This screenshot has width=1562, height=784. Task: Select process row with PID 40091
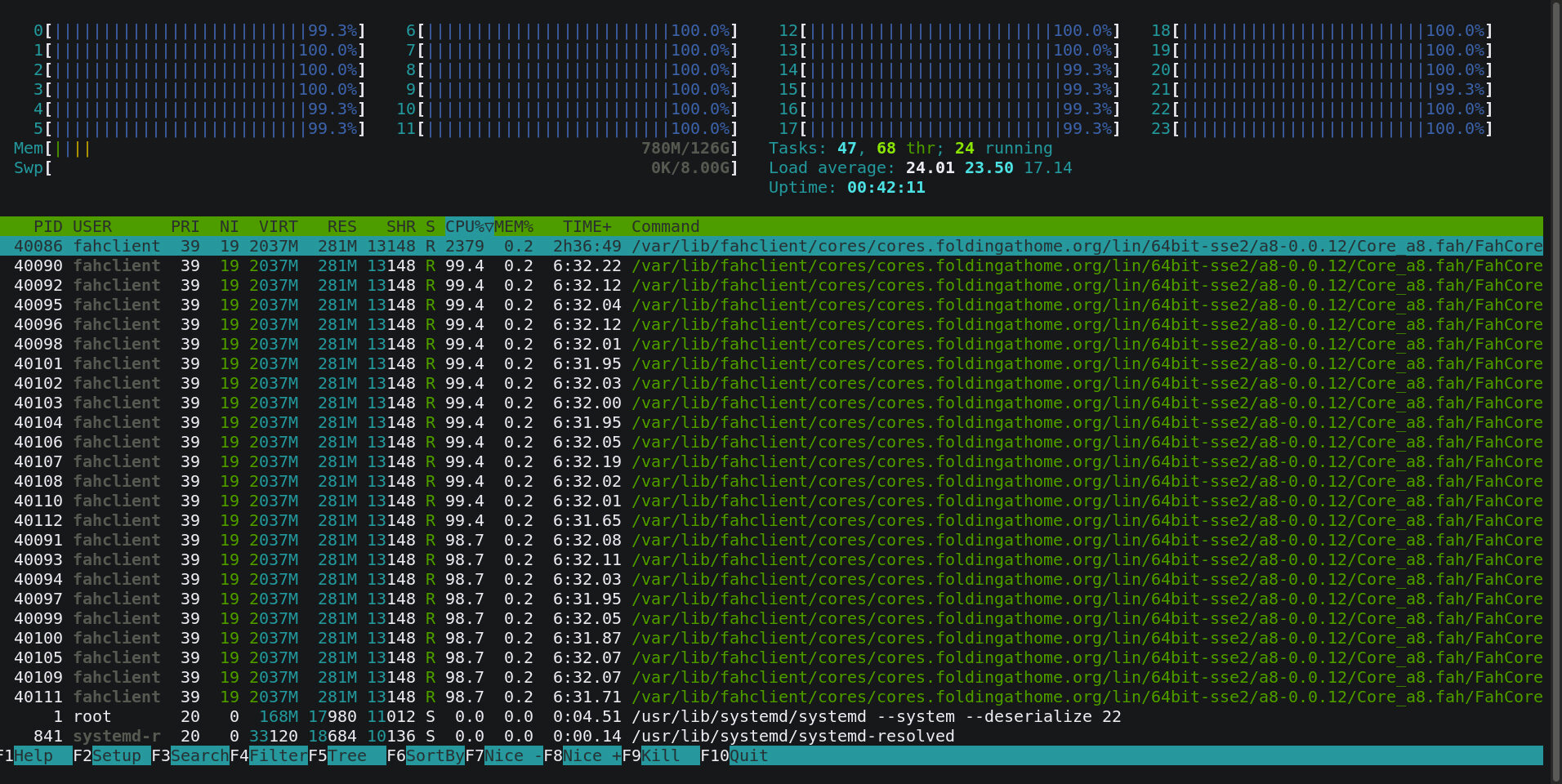click(x=771, y=540)
